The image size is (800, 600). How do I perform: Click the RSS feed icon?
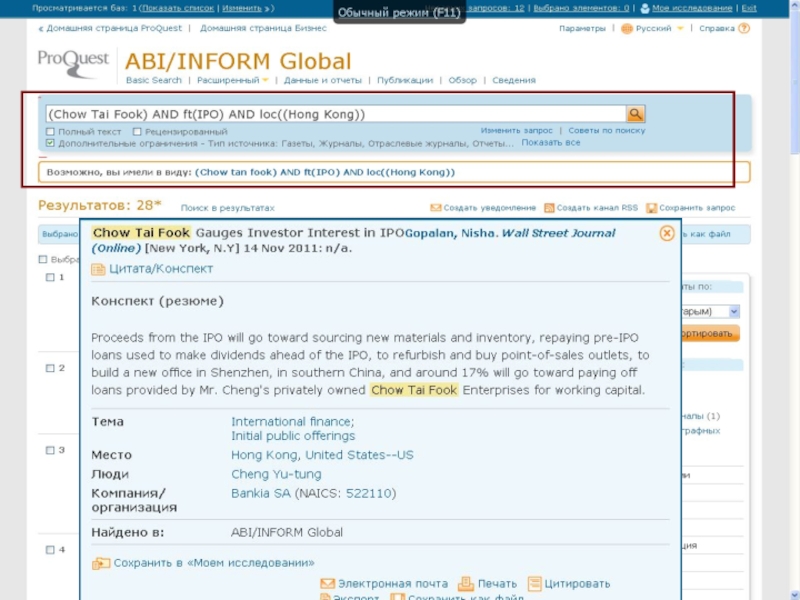click(x=549, y=208)
